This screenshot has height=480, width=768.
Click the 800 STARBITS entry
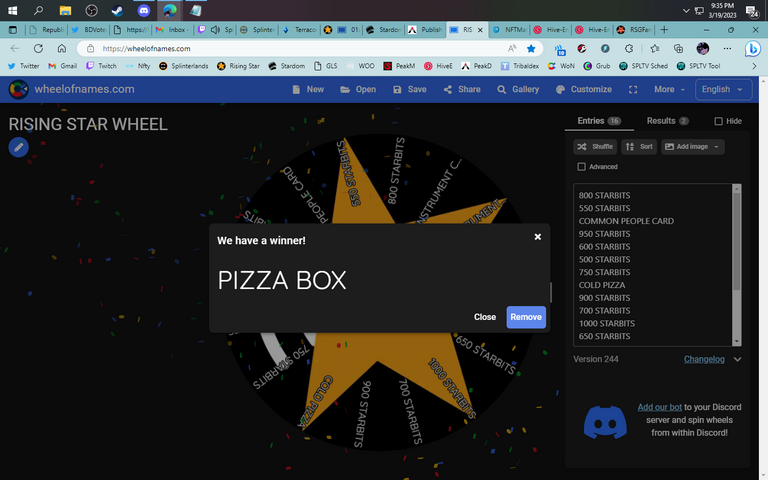[604, 195]
